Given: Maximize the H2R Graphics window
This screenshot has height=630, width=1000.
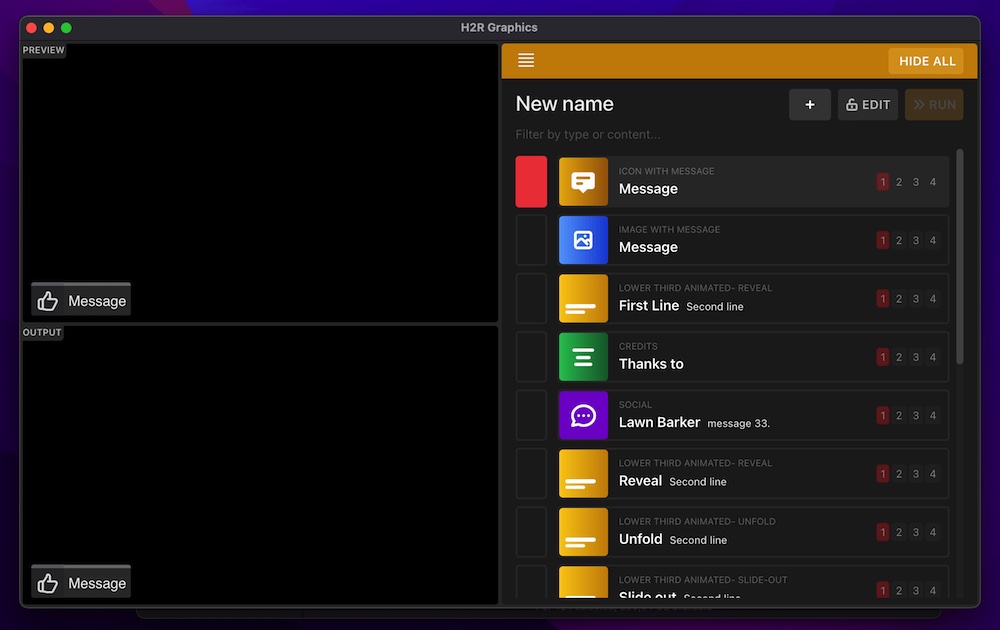Looking at the screenshot, I should pos(66,28).
